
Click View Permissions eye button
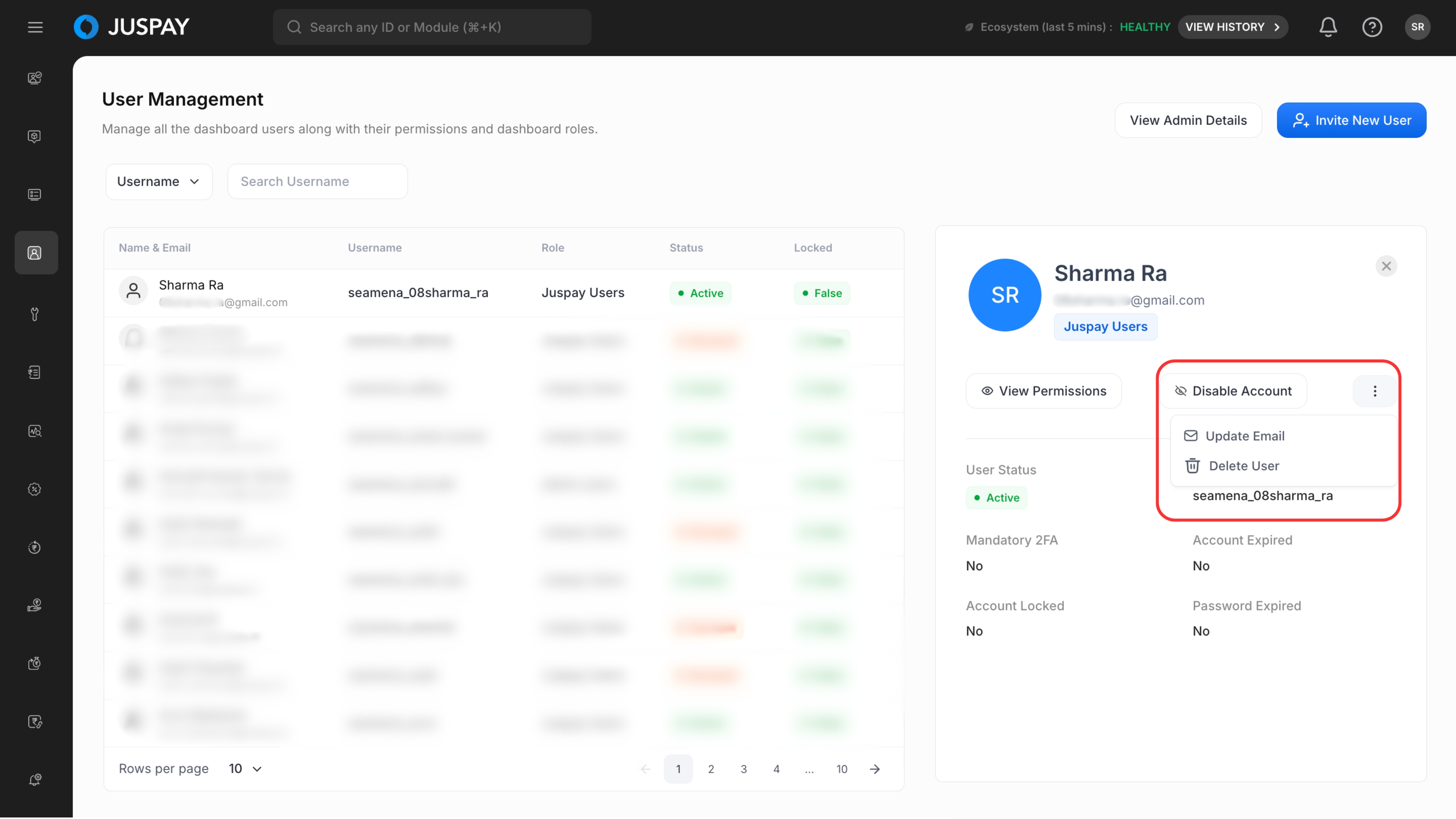click(x=1043, y=391)
